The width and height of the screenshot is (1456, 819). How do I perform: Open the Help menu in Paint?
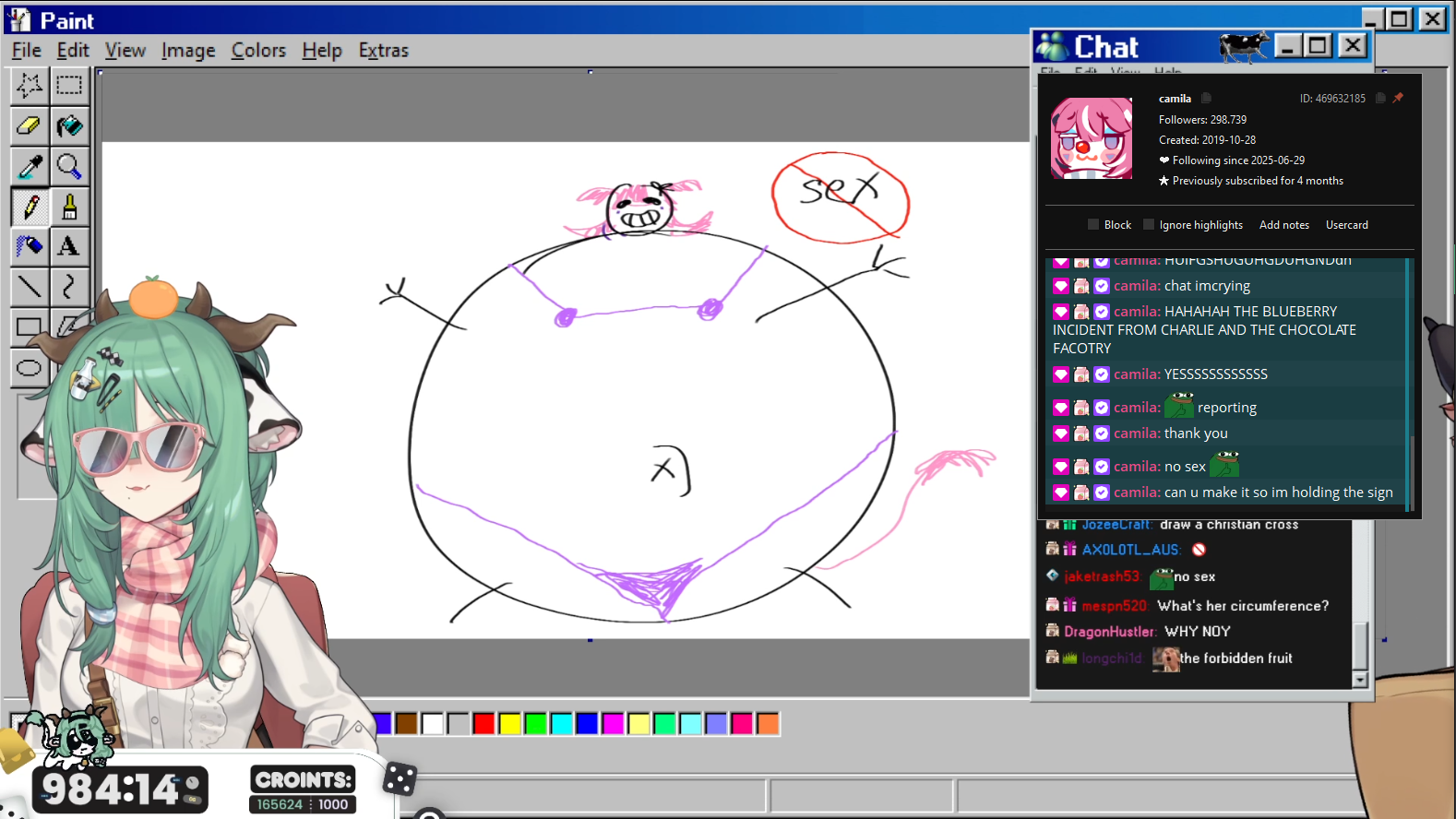(321, 51)
